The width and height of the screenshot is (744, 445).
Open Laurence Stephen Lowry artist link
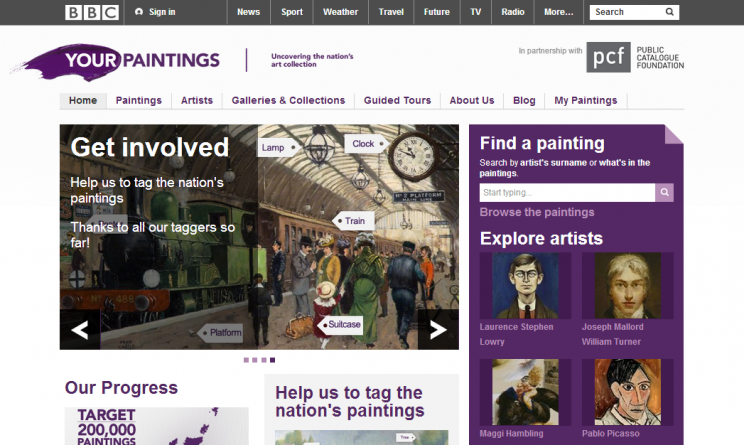[x=516, y=334]
